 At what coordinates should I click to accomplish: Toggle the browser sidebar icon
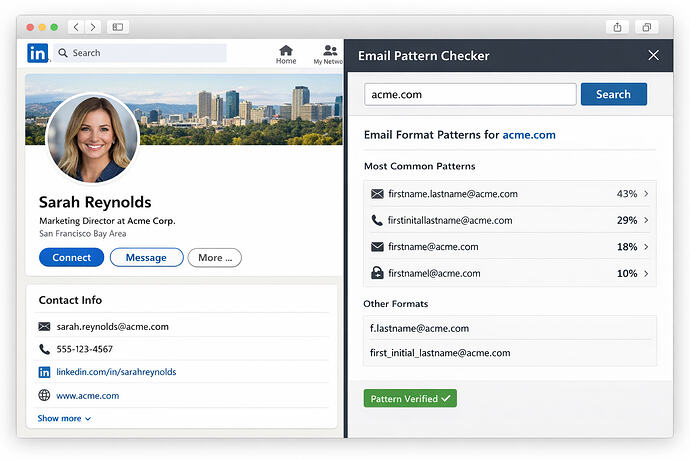coord(118,27)
